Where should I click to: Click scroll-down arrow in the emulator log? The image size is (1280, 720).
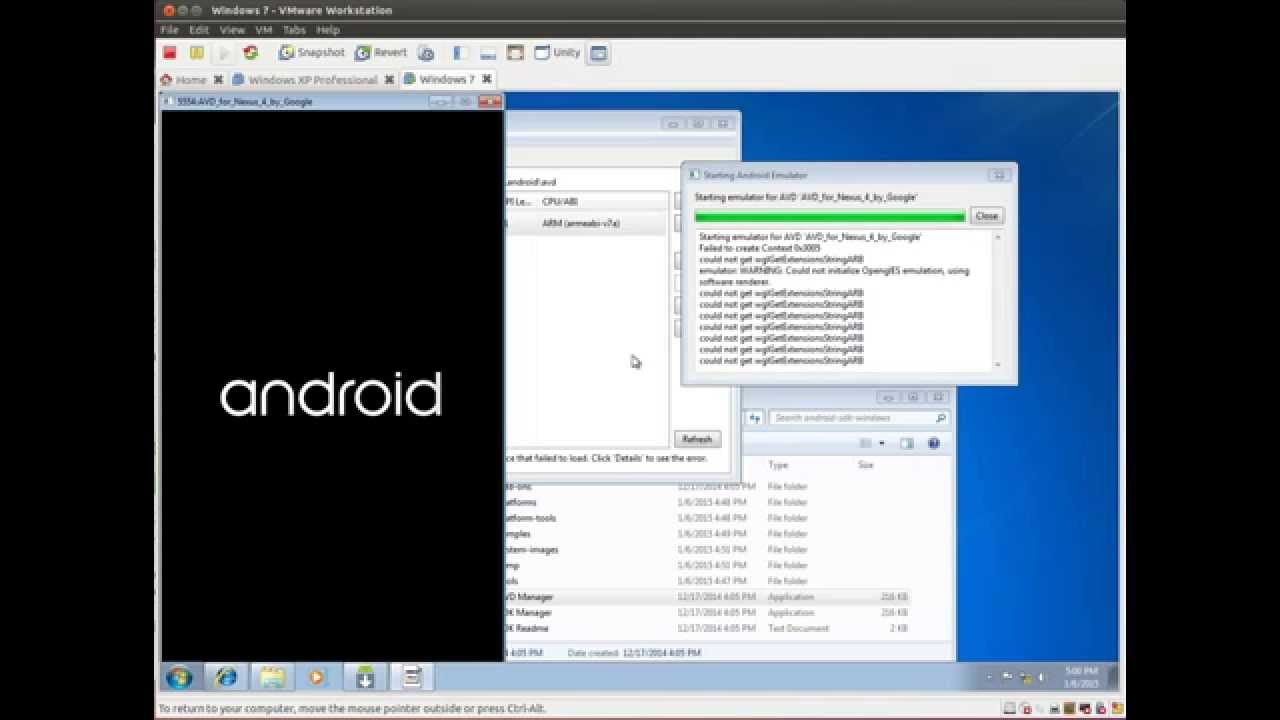coord(997,365)
